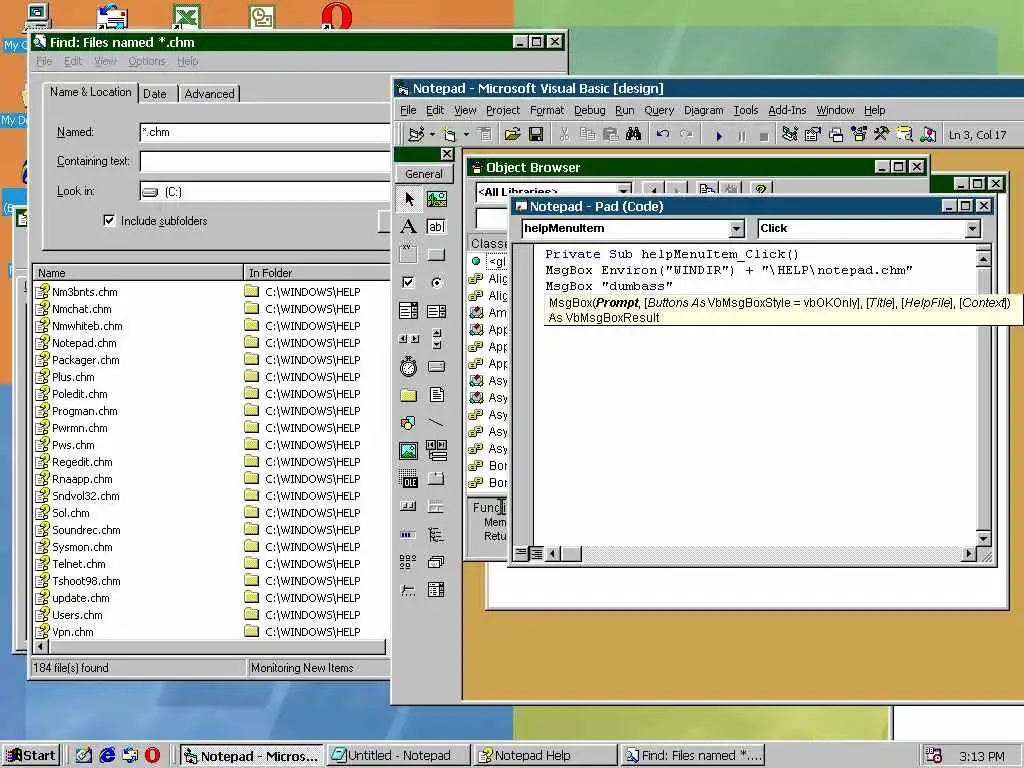Click the General tab of the toolbox
The image size is (1024, 768).
tap(424, 174)
